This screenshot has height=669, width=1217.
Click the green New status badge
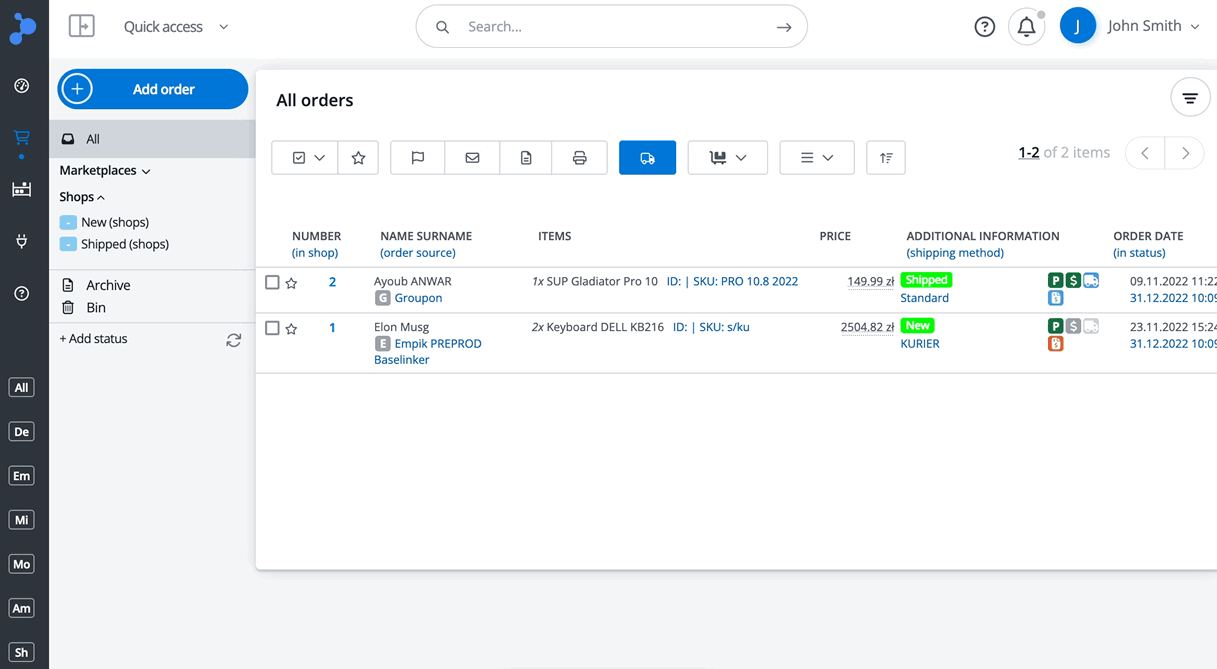[x=917, y=326]
